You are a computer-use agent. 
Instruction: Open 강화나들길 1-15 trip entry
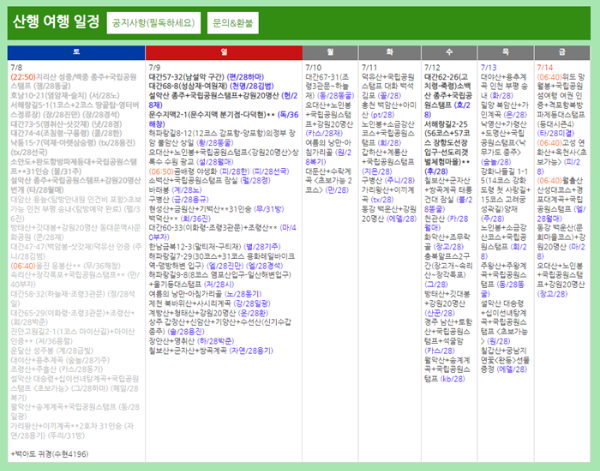tap(505, 194)
